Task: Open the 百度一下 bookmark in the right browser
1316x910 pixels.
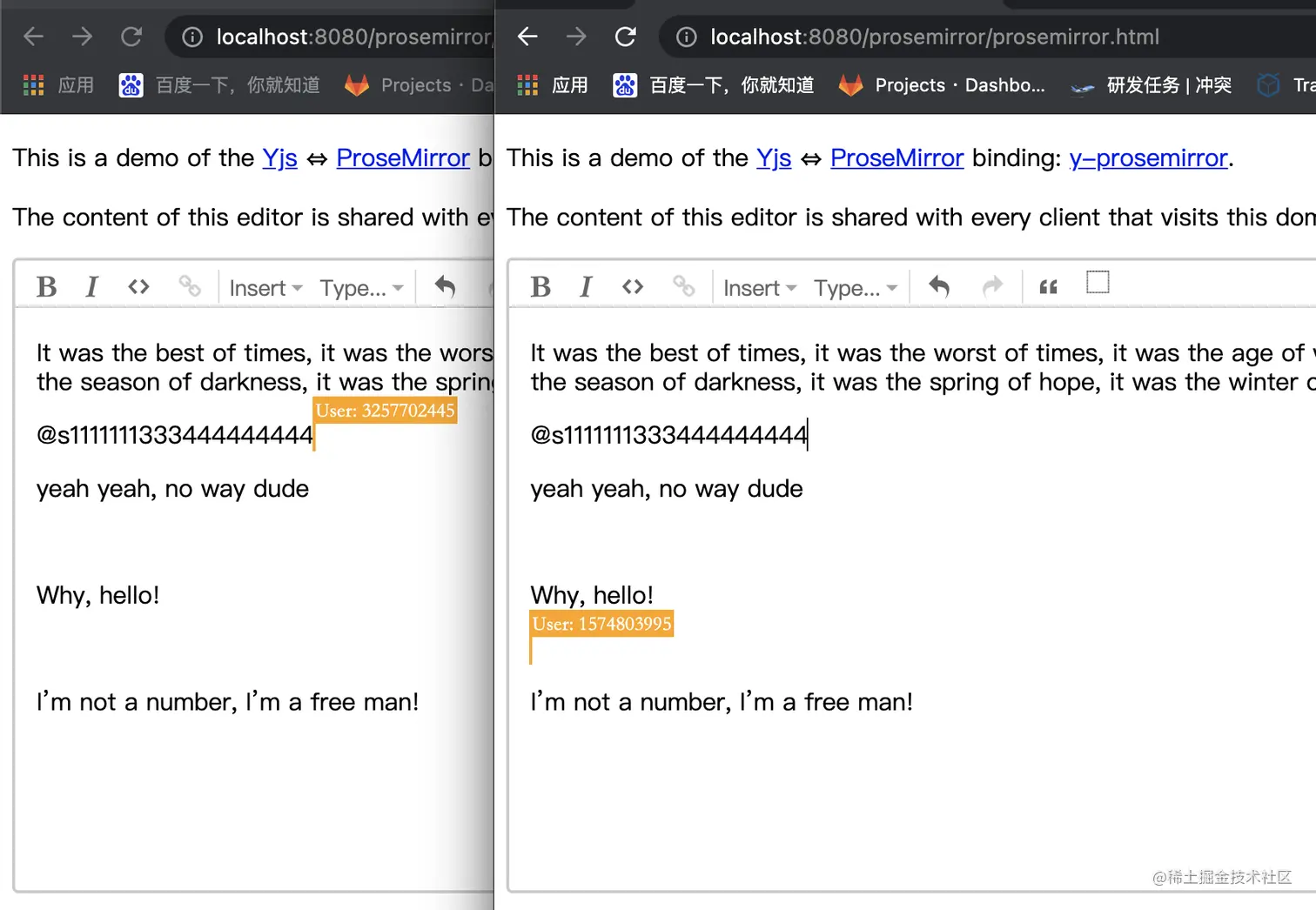Action: [x=714, y=85]
